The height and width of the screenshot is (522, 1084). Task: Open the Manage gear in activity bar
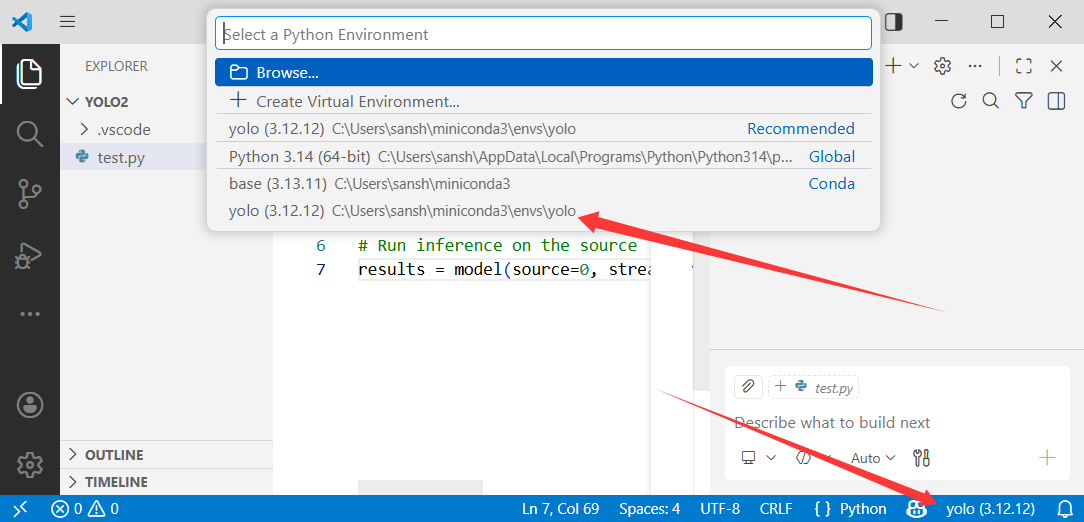[30, 465]
